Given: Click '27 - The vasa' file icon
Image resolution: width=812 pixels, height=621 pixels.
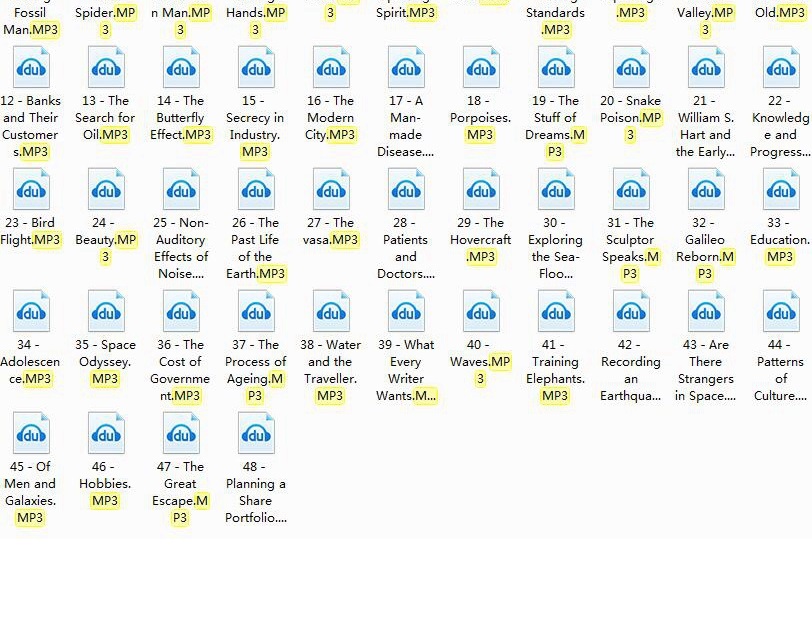Looking at the screenshot, I should point(331,190).
